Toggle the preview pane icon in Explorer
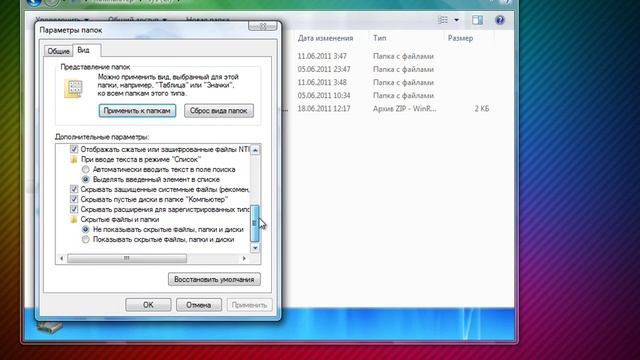640x360 pixels. 477,20
